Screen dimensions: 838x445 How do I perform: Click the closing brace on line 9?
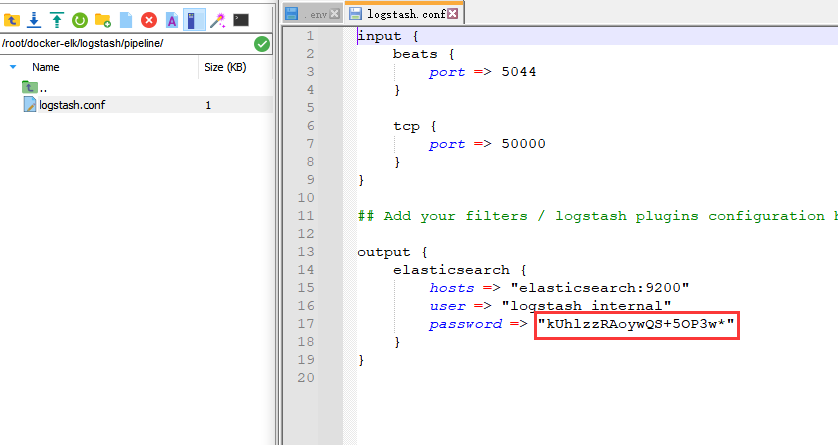(x=361, y=180)
